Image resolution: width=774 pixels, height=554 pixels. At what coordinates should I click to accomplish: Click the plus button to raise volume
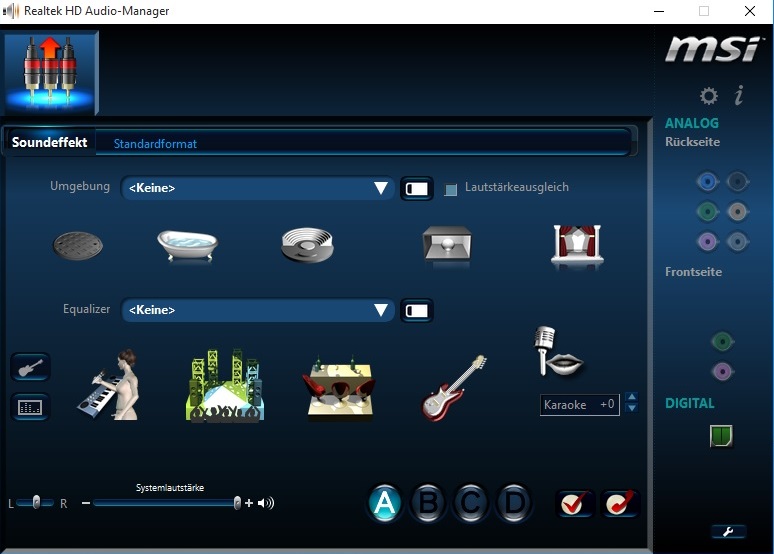pos(249,503)
